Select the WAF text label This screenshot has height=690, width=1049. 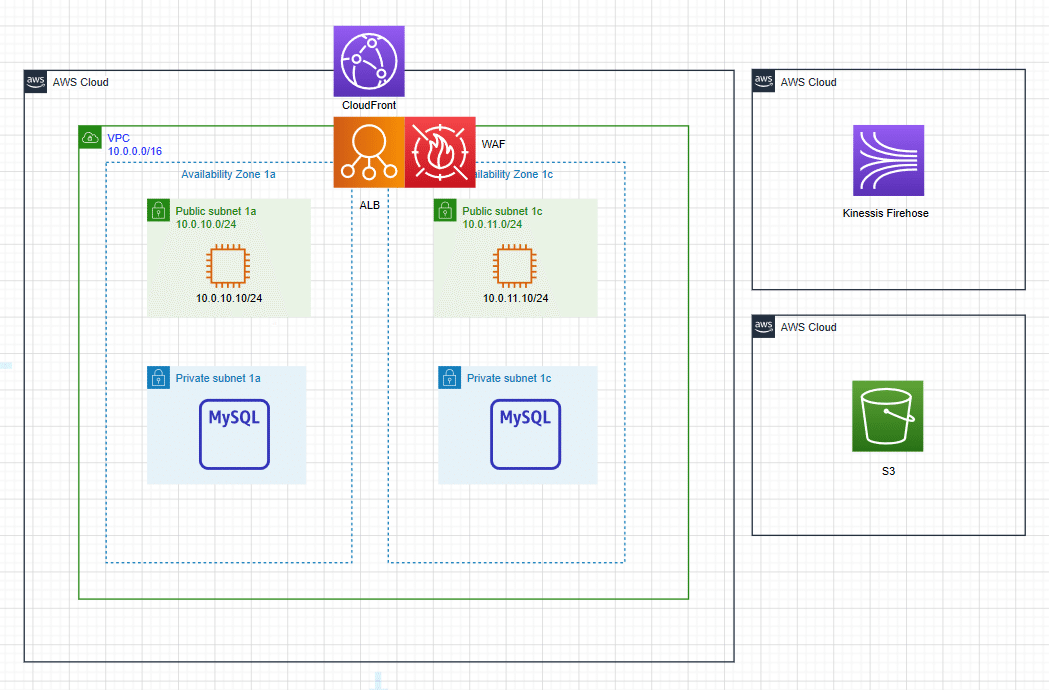[493, 144]
